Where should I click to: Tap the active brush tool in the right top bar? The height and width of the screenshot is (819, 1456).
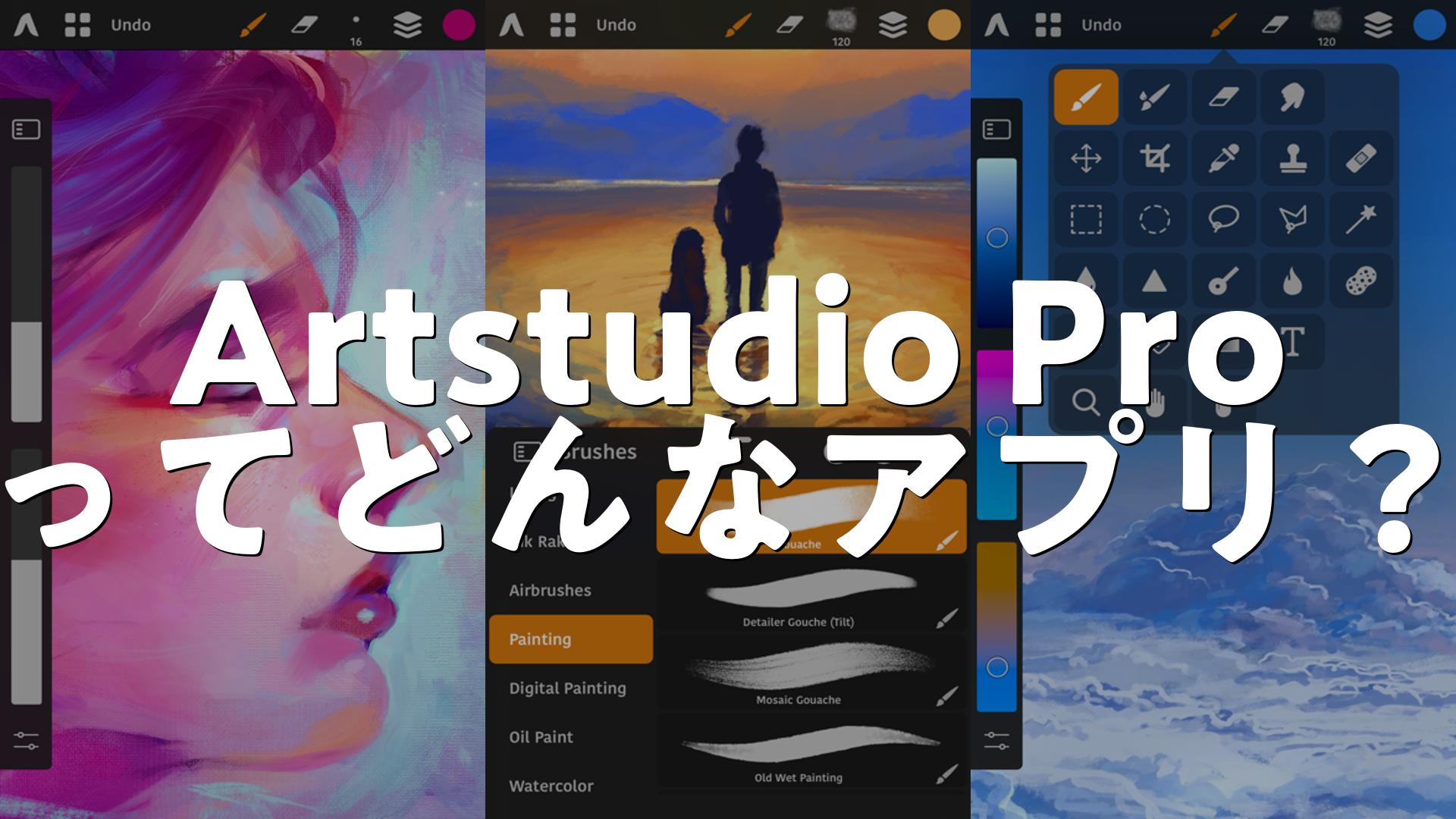pyautogui.click(x=1223, y=25)
